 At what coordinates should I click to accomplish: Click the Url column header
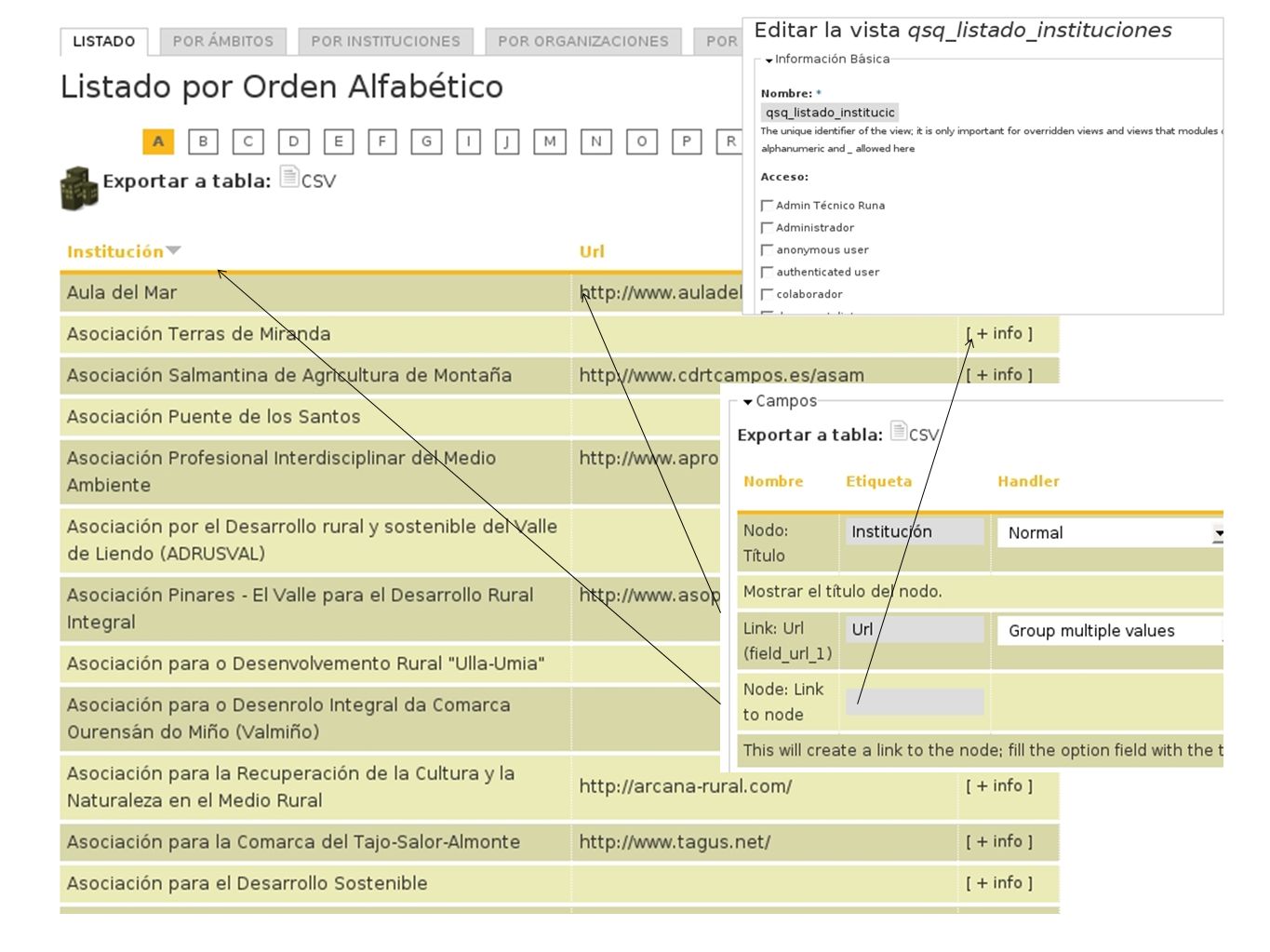click(592, 251)
